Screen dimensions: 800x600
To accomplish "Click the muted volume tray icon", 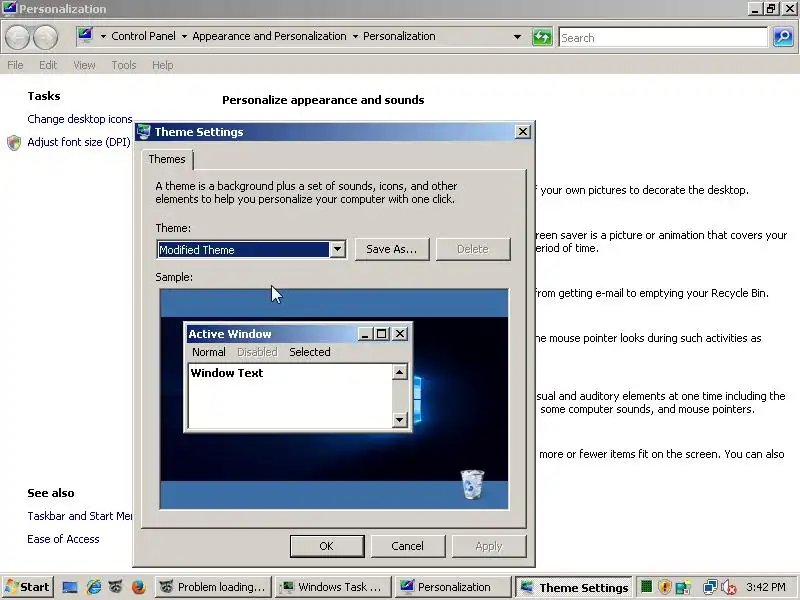I will (730, 588).
